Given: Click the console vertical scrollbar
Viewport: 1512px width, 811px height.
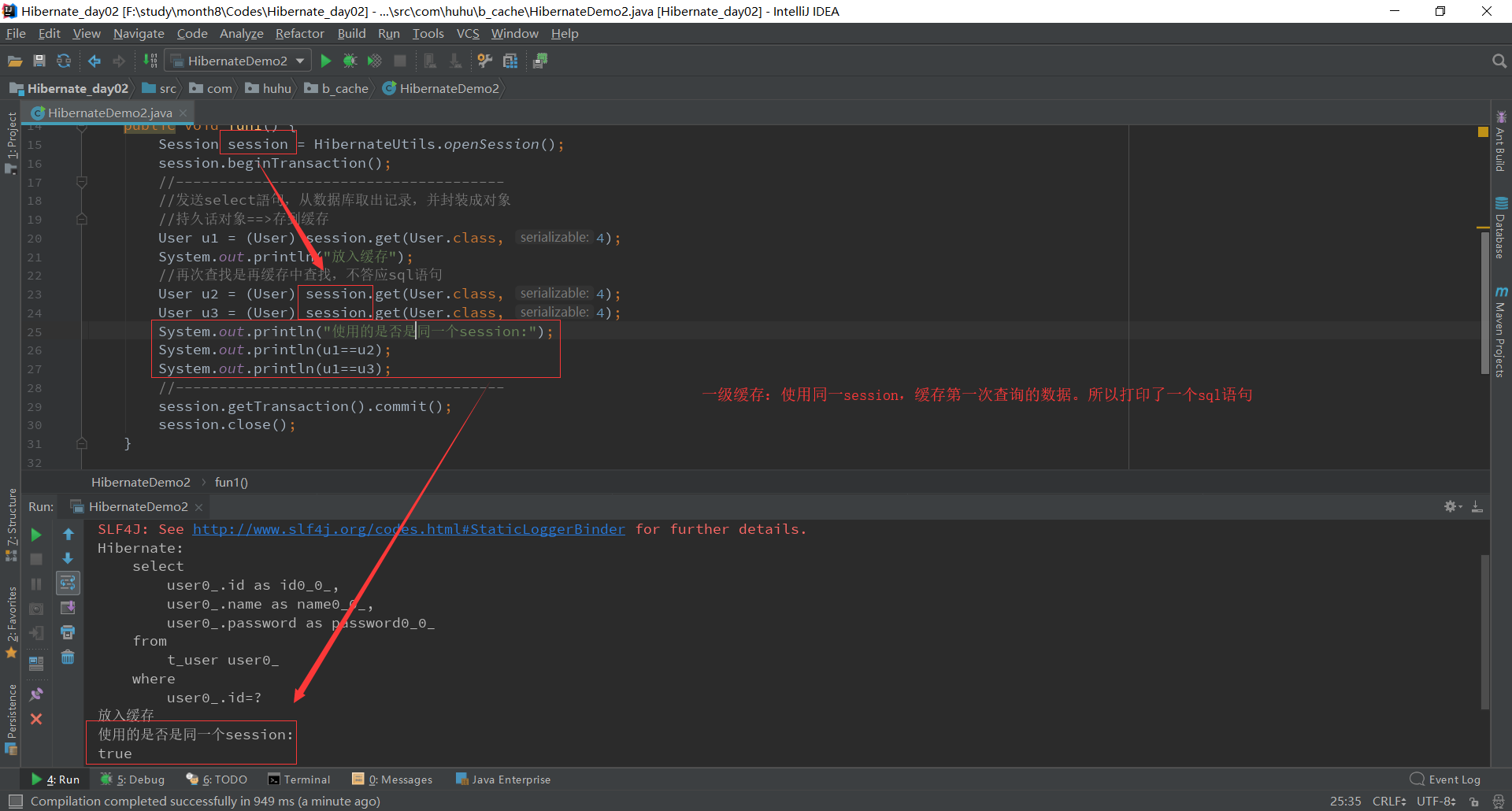Looking at the screenshot, I should pyautogui.click(x=1484, y=632).
